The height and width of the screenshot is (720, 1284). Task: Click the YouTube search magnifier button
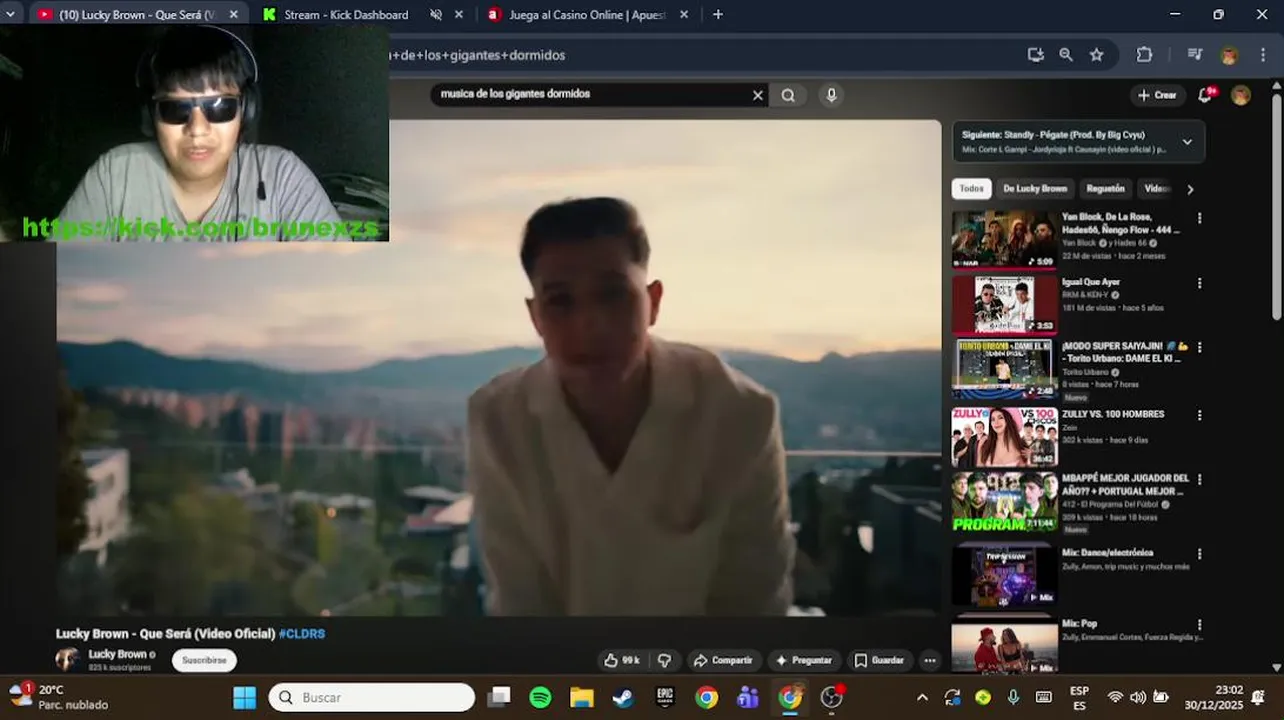coord(788,95)
